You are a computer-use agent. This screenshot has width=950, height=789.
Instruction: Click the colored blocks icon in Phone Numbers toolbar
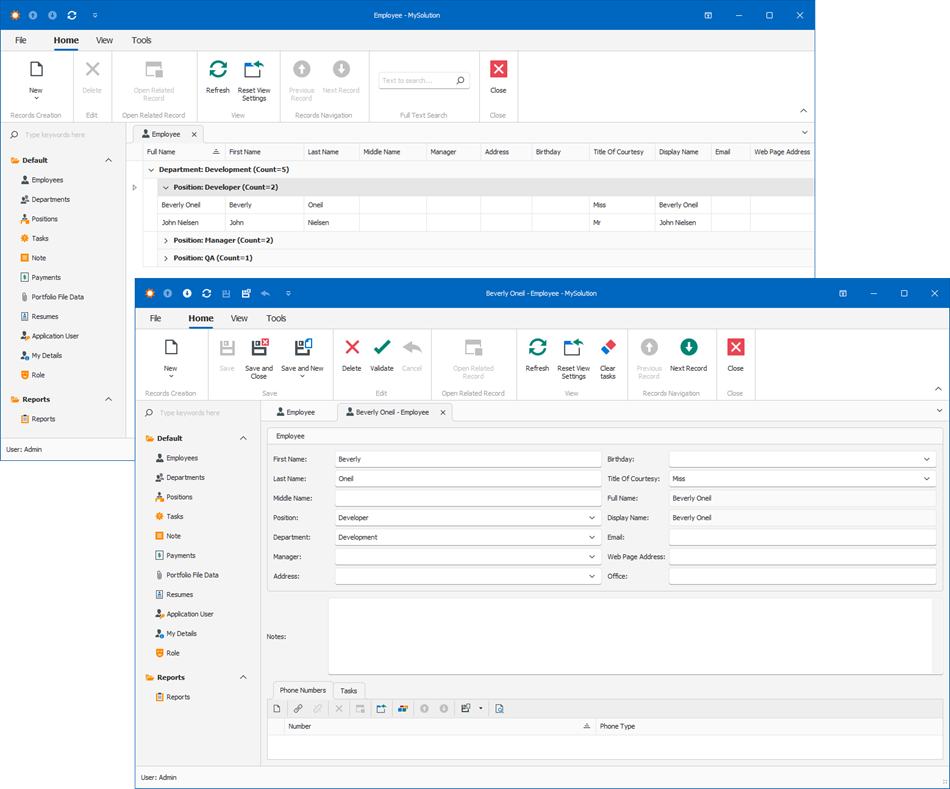[403, 708]
